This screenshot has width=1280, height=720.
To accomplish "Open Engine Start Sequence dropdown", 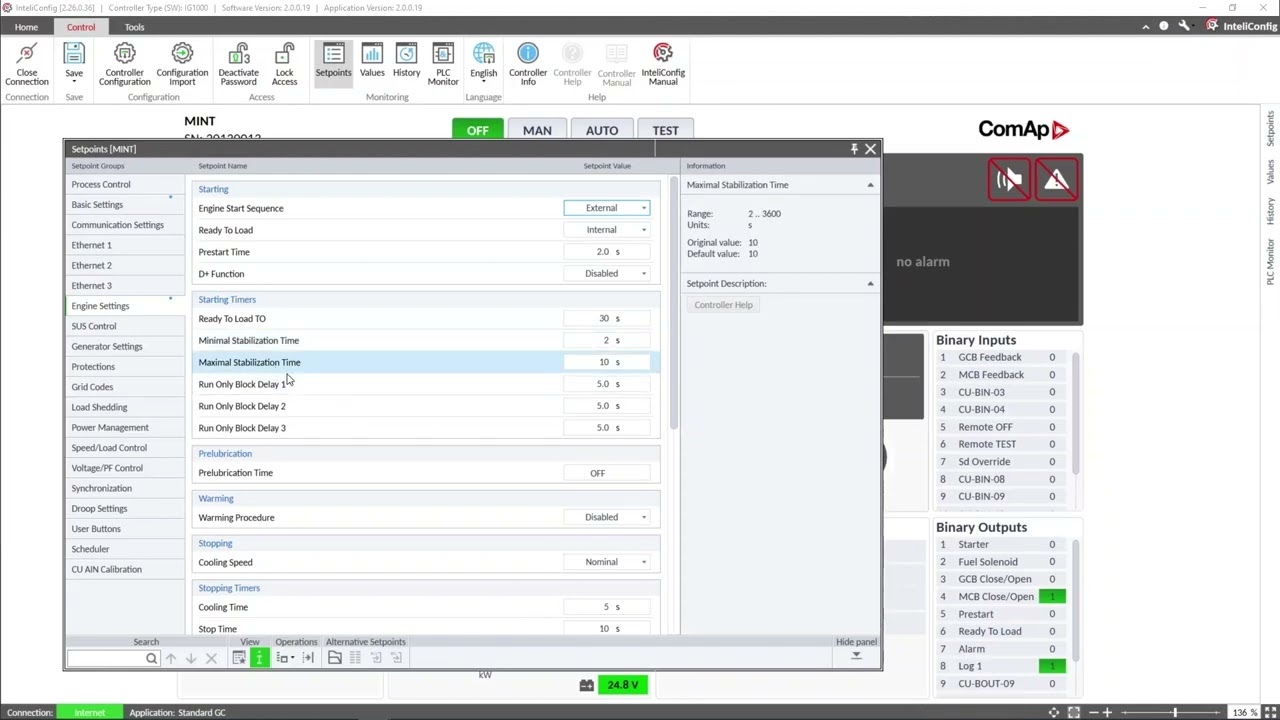I will [644, 208].
